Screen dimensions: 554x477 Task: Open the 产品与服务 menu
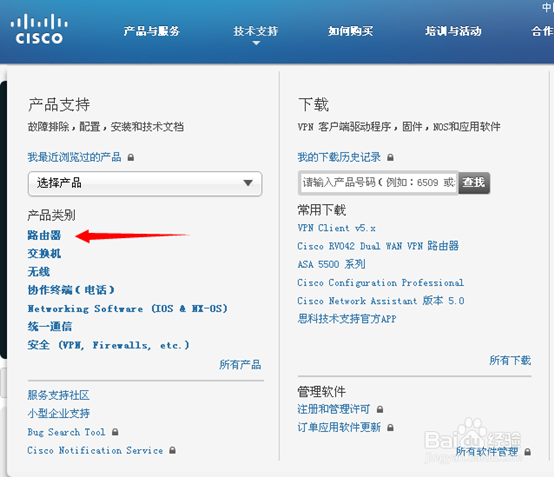pyautogui.click(x=152, y=31)
